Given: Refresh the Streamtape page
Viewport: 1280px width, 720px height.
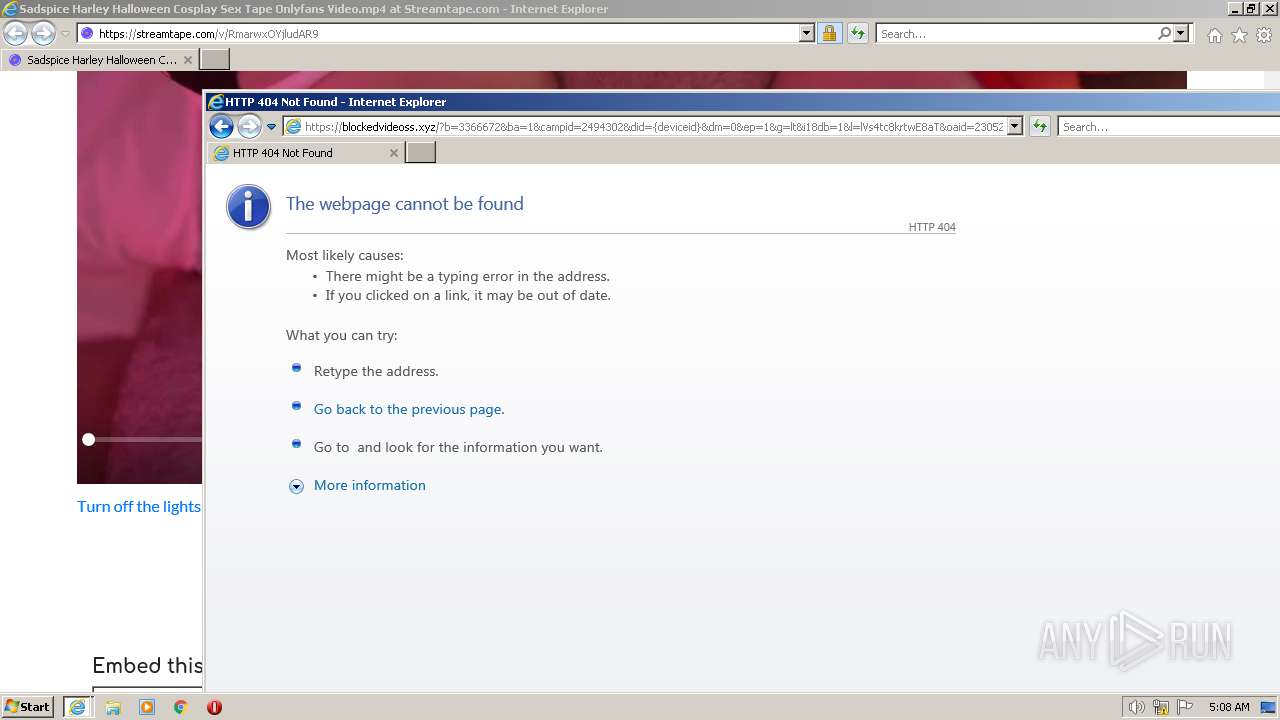Looking at the screenshot, I should [x=857, y=34].
